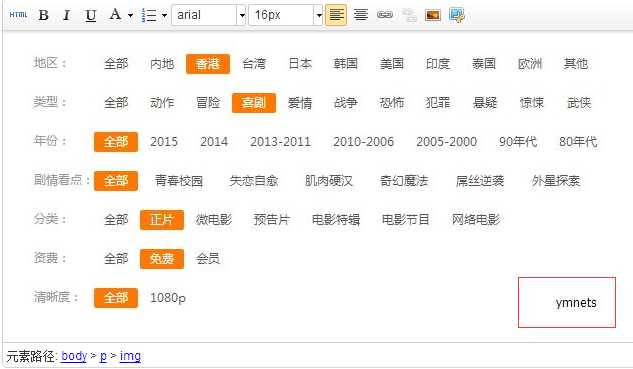Click the 2013-2011 year range
The height and width of the screenshot is (369, 633).
click(281, 142)
